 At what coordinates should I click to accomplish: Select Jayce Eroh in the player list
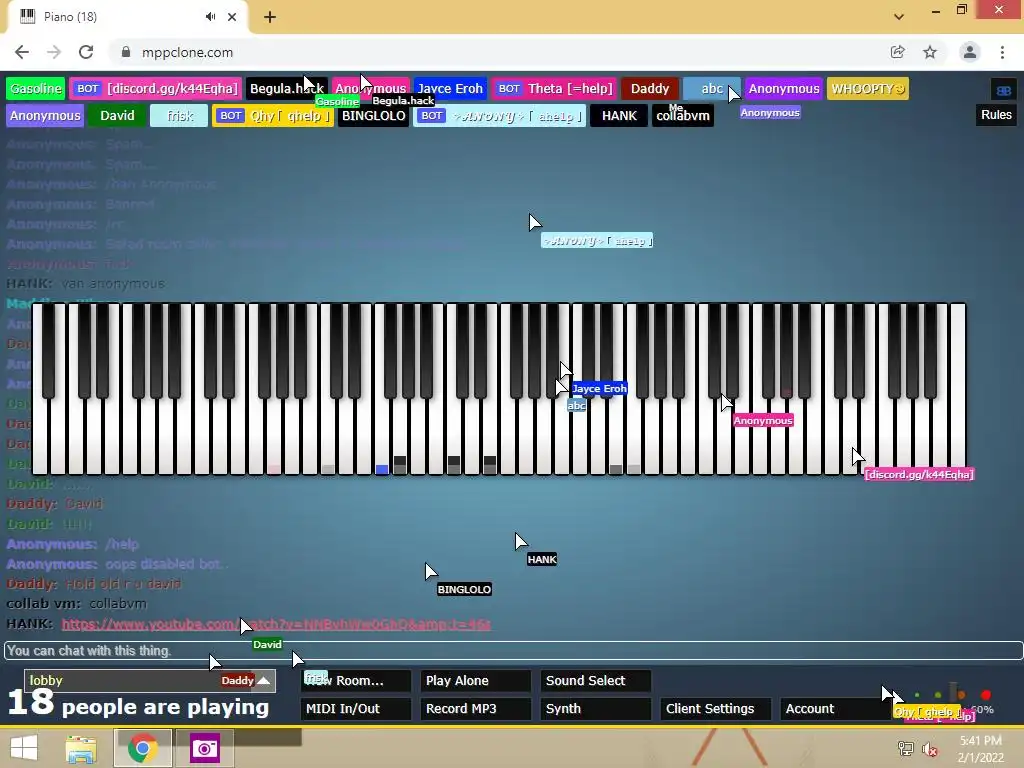point(450,89)
